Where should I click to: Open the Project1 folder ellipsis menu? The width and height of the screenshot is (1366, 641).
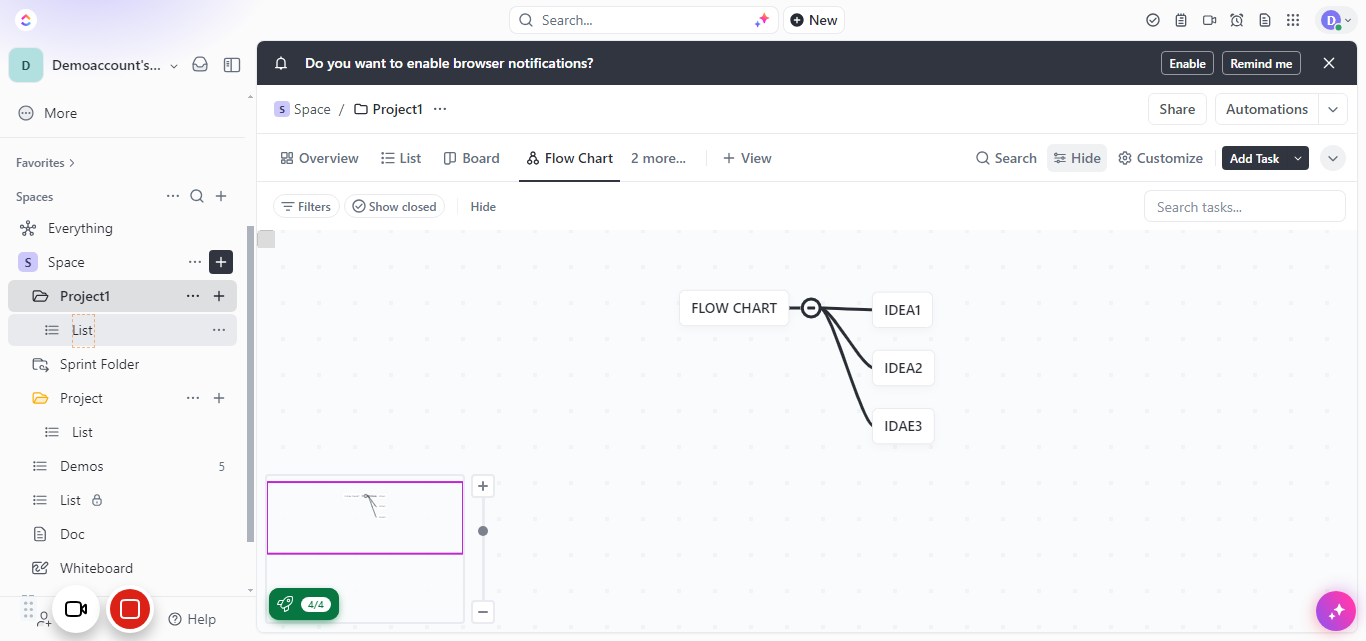pos(193,296)
